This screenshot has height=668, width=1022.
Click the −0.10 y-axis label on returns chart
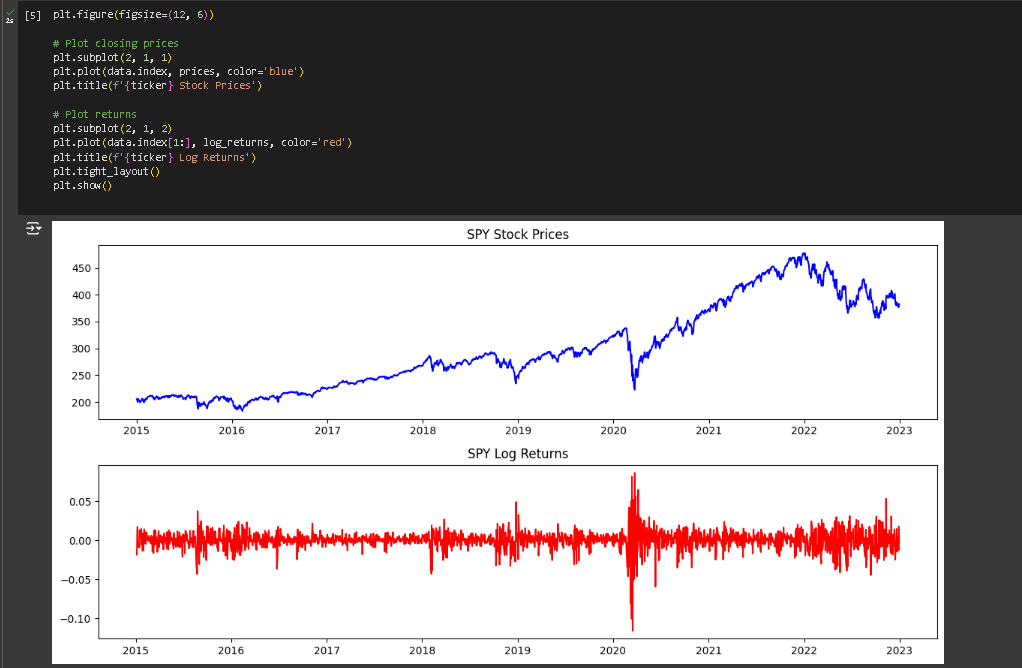76,619
